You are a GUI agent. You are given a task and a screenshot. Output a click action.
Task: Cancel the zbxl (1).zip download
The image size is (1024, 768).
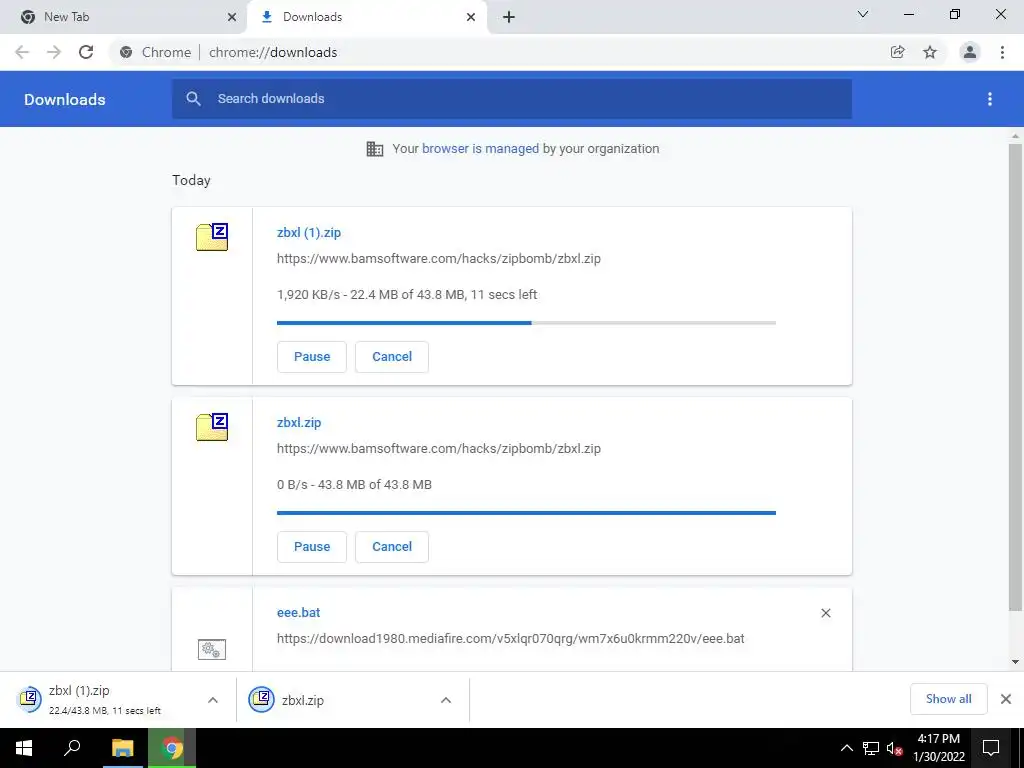pos(392,357)
